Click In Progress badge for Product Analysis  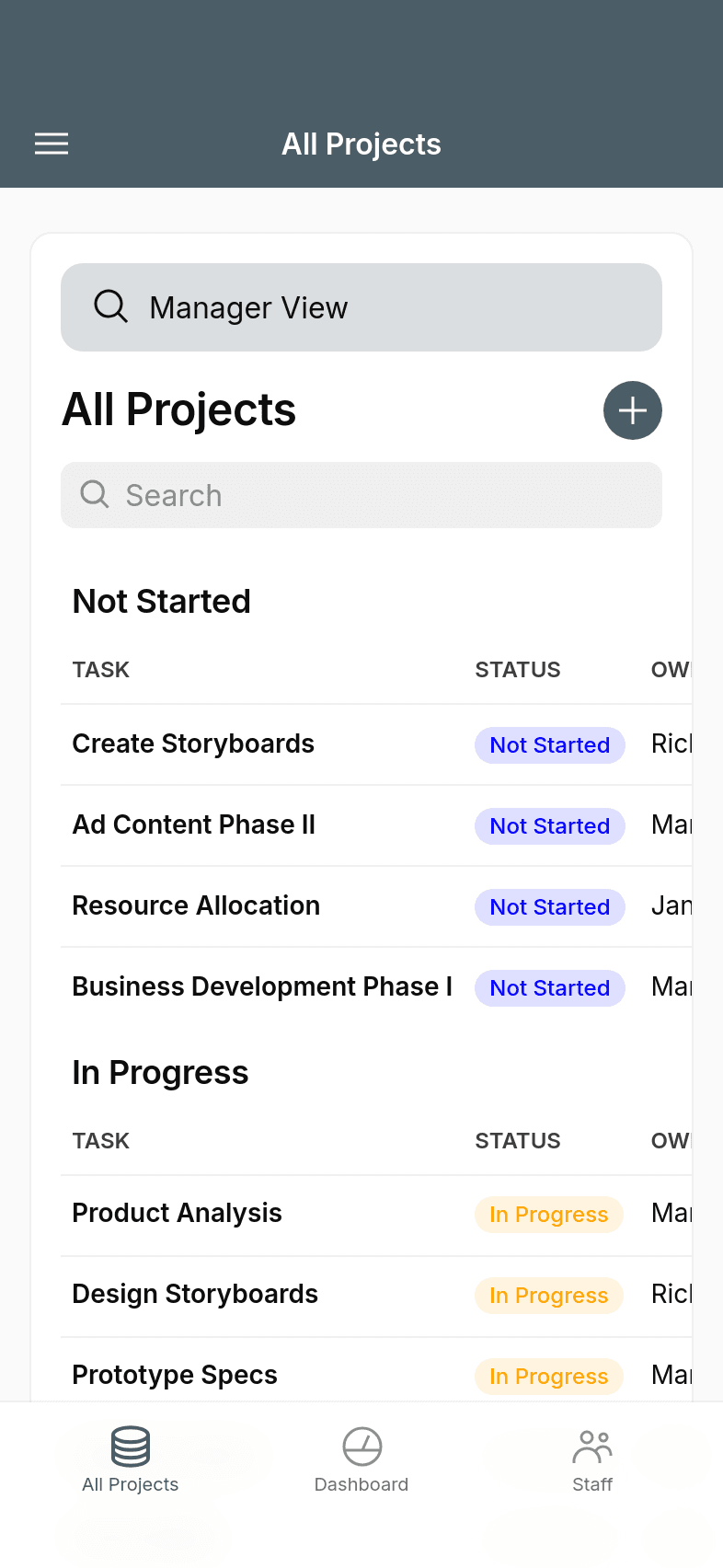pyautogui.click(x=549, y=1215)
